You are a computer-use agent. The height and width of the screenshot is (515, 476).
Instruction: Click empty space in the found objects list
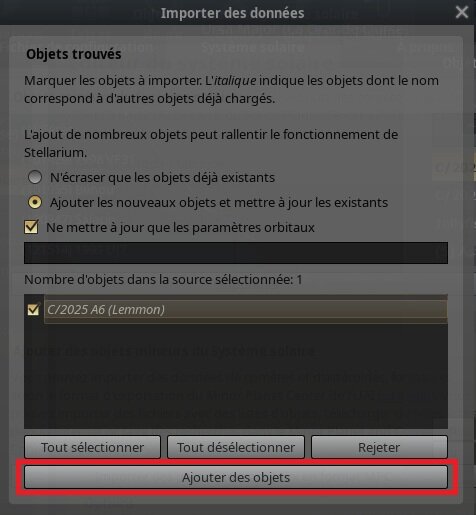[x=236, y=375]
